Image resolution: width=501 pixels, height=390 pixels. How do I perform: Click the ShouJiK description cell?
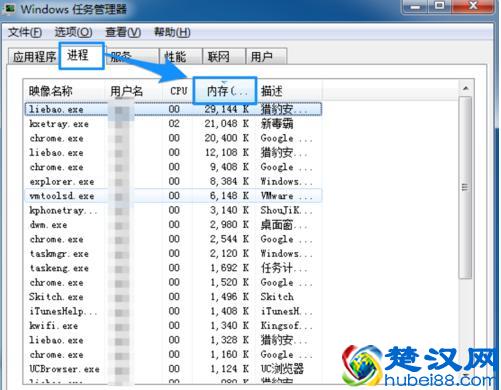287,210
